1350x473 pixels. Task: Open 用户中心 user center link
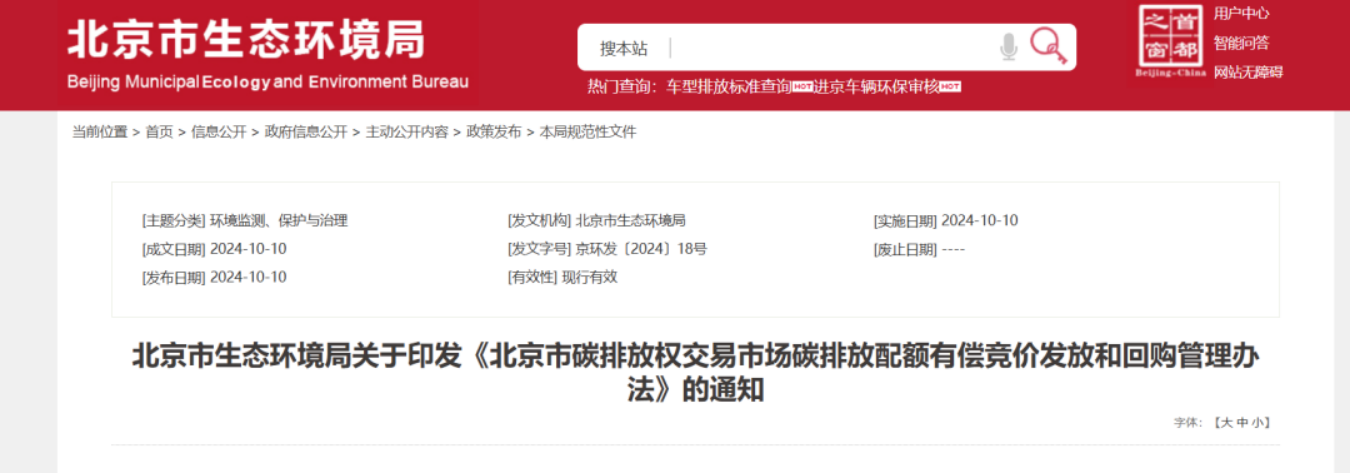tap(1241, 13)
